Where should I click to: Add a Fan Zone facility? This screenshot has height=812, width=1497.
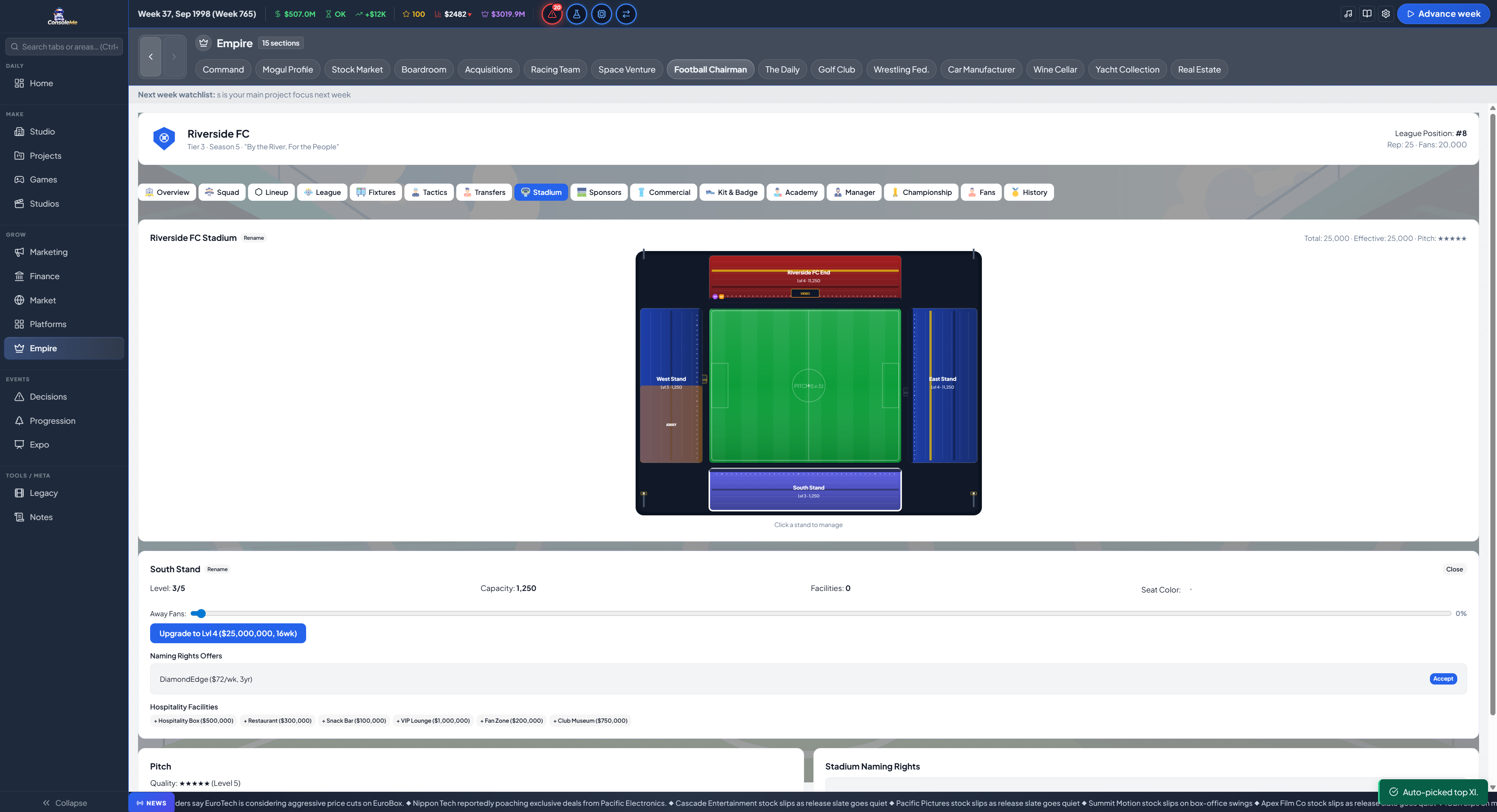click(x=511, y=721)
